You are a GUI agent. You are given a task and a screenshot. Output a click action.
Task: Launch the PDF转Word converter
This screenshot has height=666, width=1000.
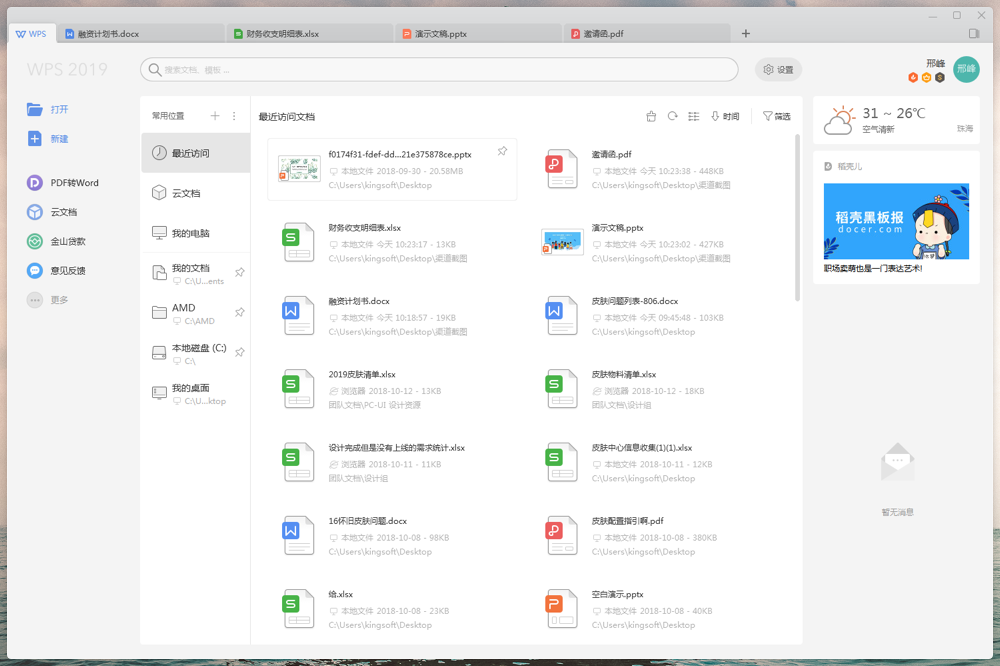coord(62,182)
